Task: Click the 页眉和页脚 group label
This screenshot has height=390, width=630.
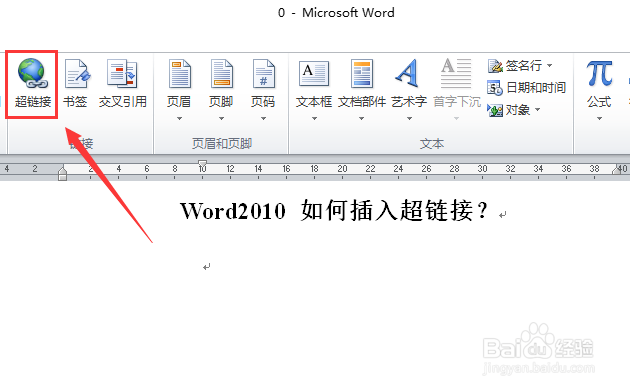Action: 222,143
